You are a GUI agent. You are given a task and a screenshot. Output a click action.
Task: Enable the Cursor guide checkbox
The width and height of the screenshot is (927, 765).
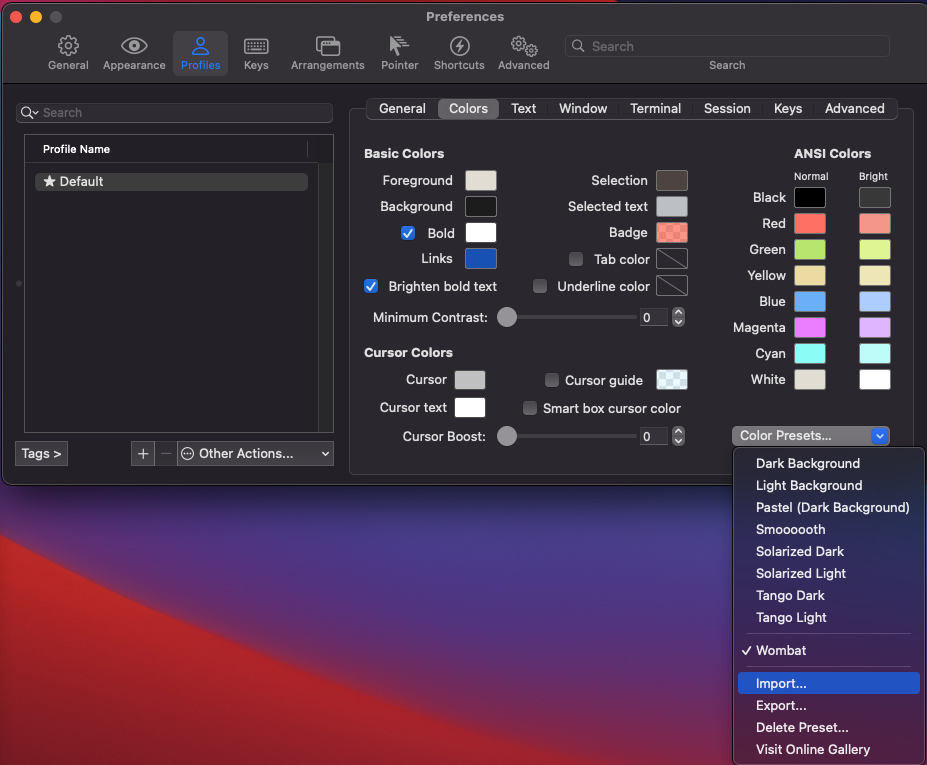point(552,380)
